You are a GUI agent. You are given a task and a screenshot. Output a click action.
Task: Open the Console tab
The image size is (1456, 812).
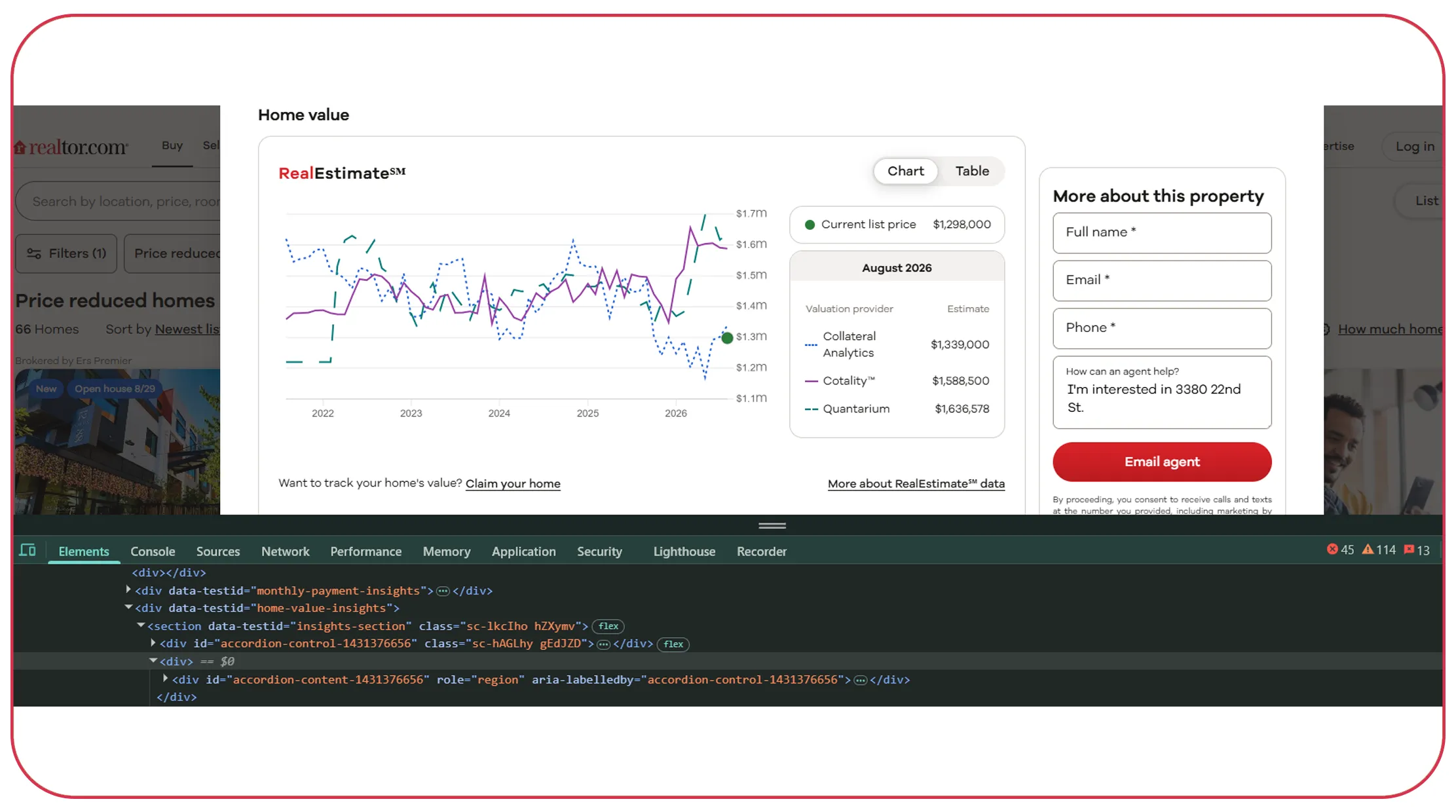(x=153, y=551)
